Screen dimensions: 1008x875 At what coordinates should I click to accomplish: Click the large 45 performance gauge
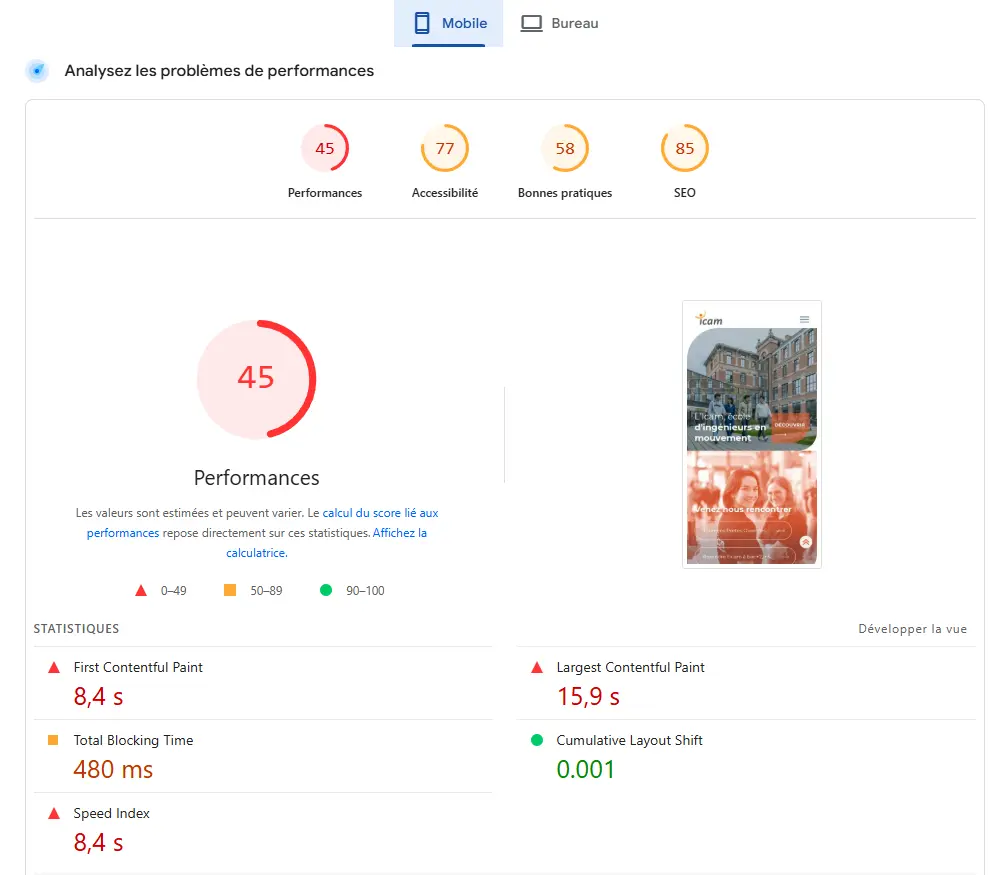[256, 378]
